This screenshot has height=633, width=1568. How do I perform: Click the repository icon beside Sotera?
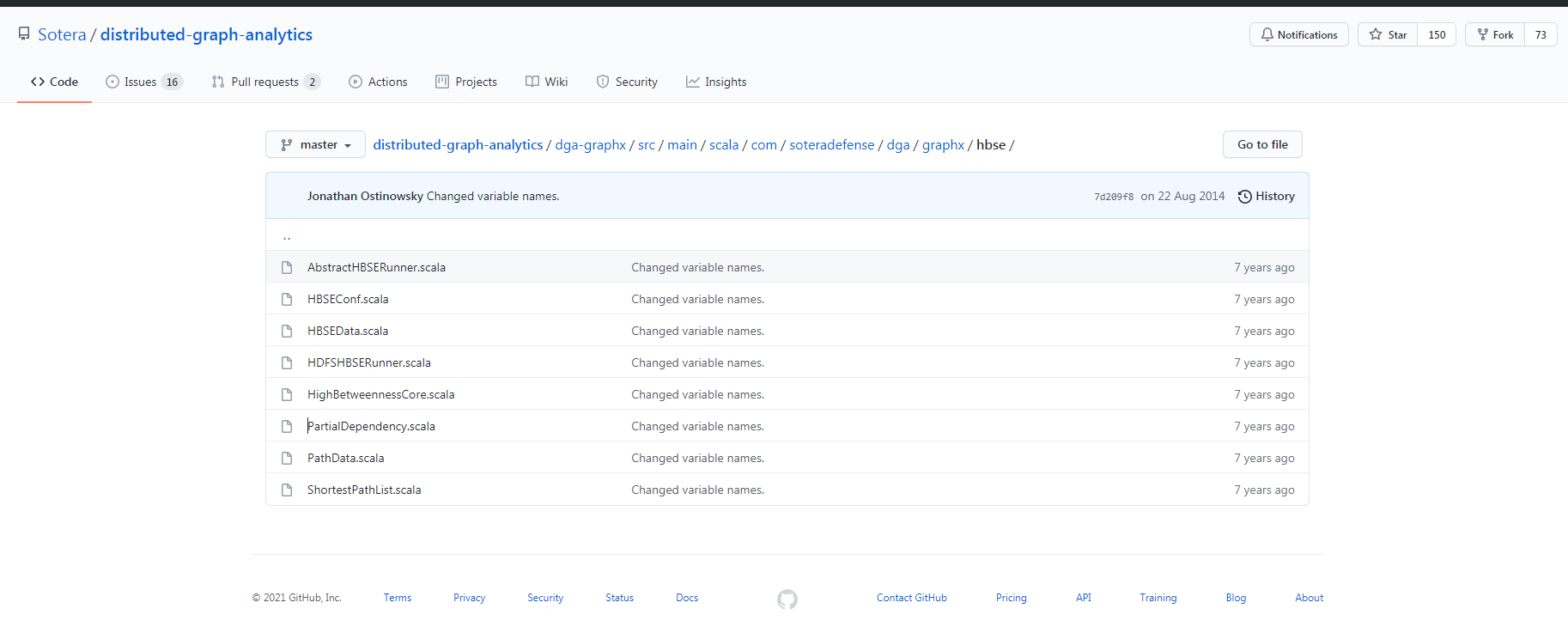(x=24, y=34)
